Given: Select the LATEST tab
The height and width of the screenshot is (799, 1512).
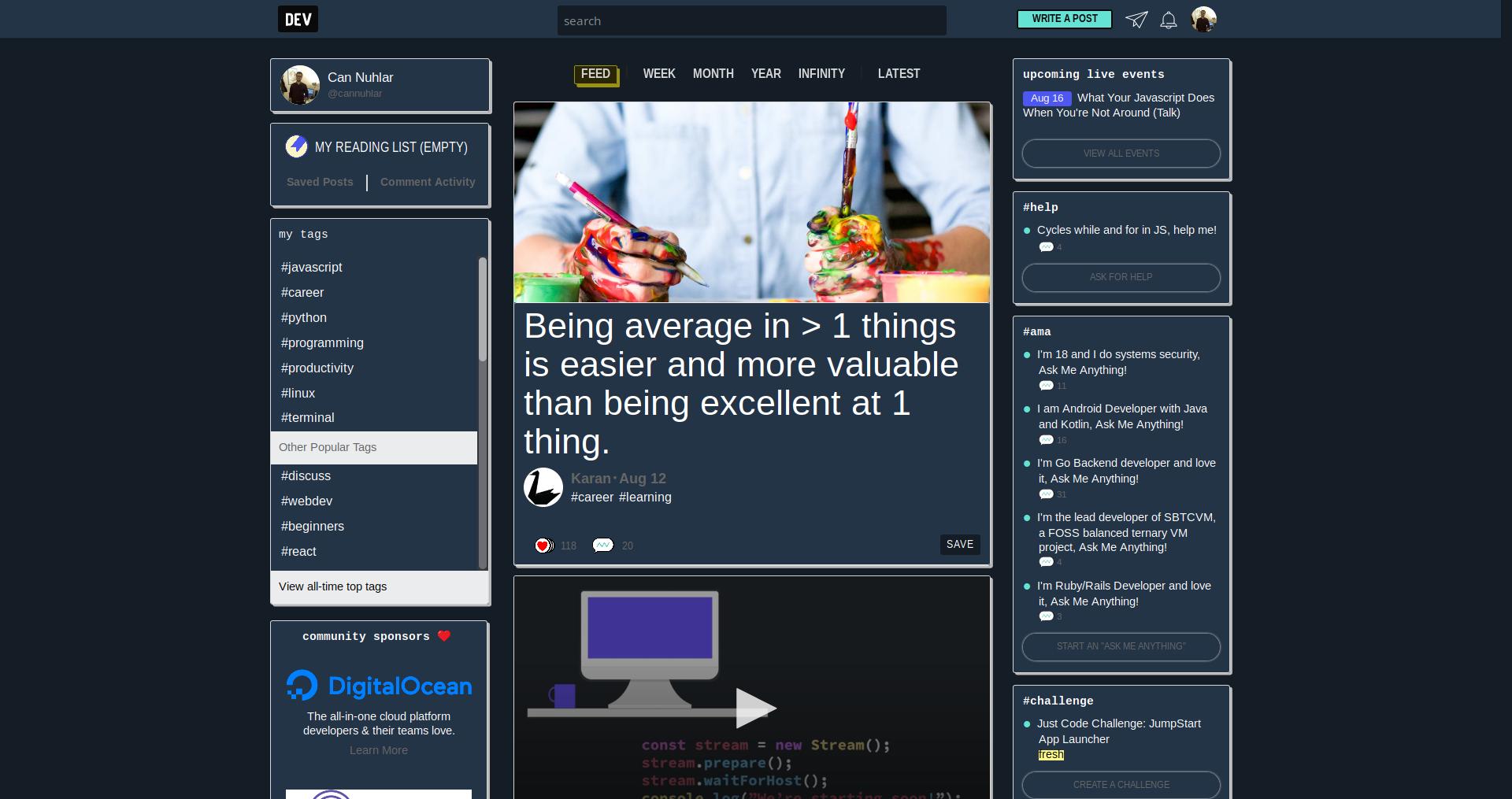Looking at the screenshot, I should coord(899,73).
